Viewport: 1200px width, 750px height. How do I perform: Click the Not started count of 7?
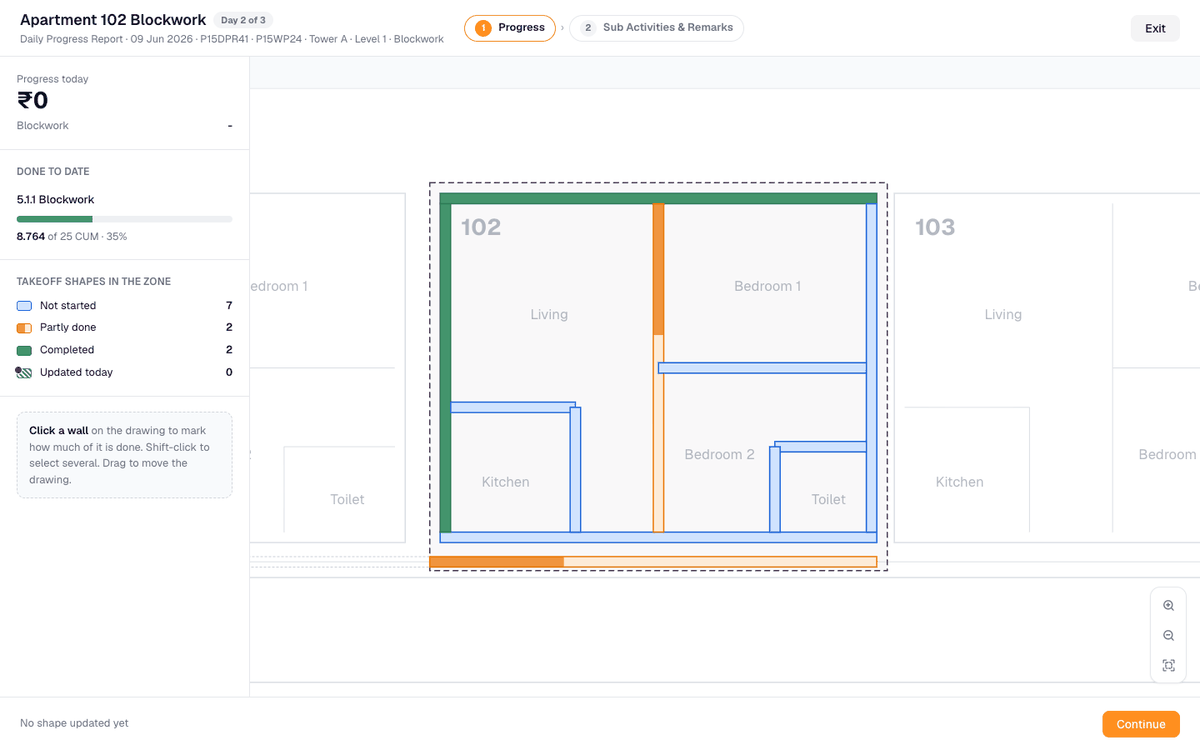(x=229, y=306)
